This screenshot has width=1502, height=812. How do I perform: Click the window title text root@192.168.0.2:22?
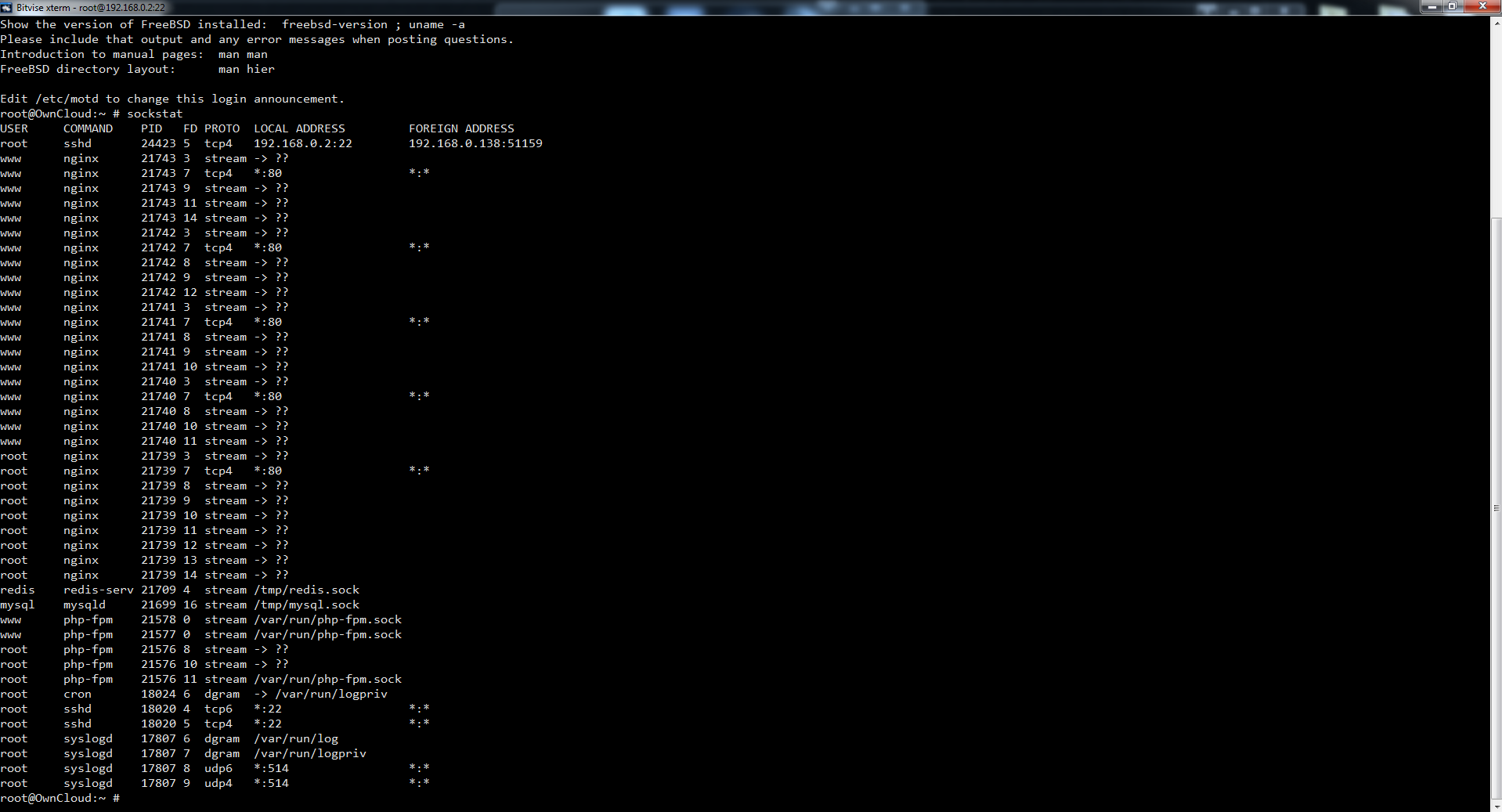[121, 8]
